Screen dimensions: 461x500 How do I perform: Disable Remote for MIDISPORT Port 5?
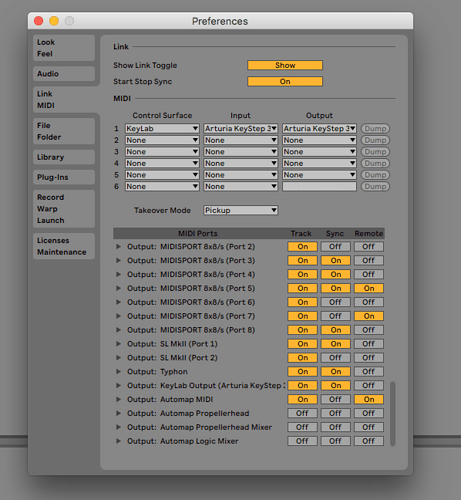pos(369,288)
